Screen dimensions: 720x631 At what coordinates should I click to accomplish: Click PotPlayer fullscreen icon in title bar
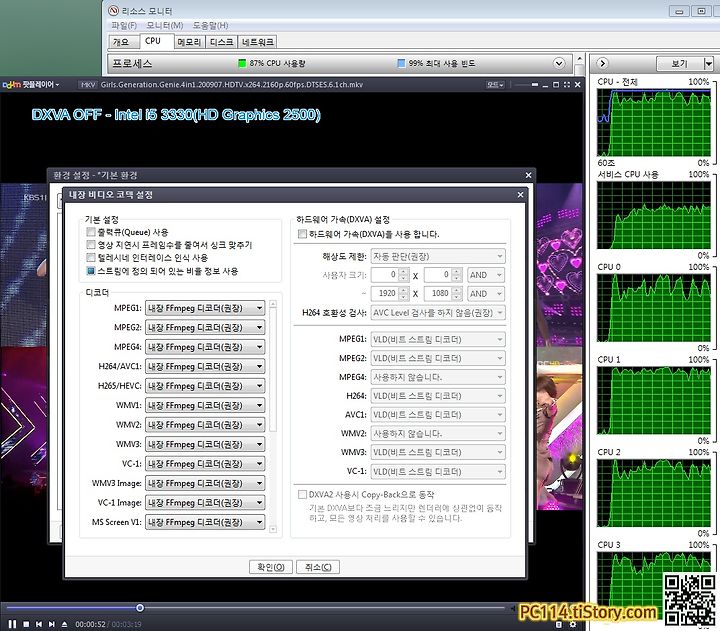point(567,85)
